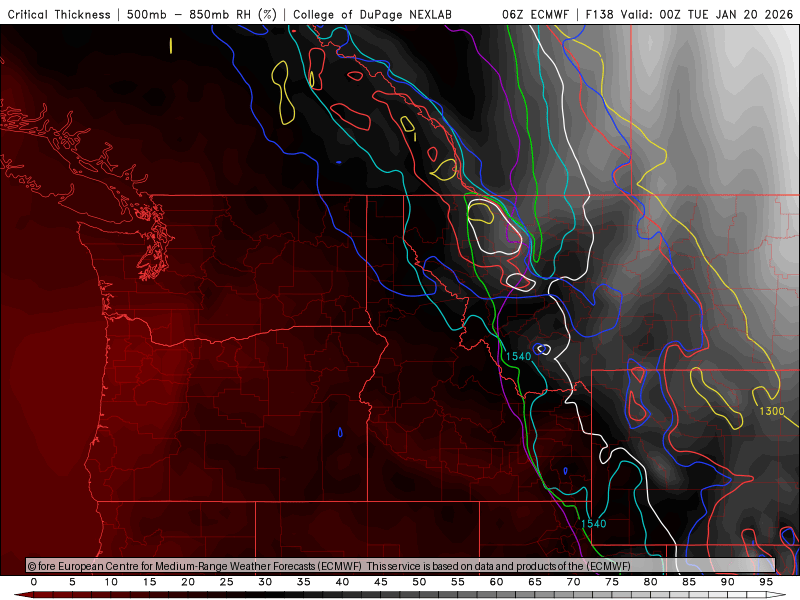Viewport: 800px width, 600px height.
Task: Click the "30" colorbar tick label
Action: click(x=265, y=582)
